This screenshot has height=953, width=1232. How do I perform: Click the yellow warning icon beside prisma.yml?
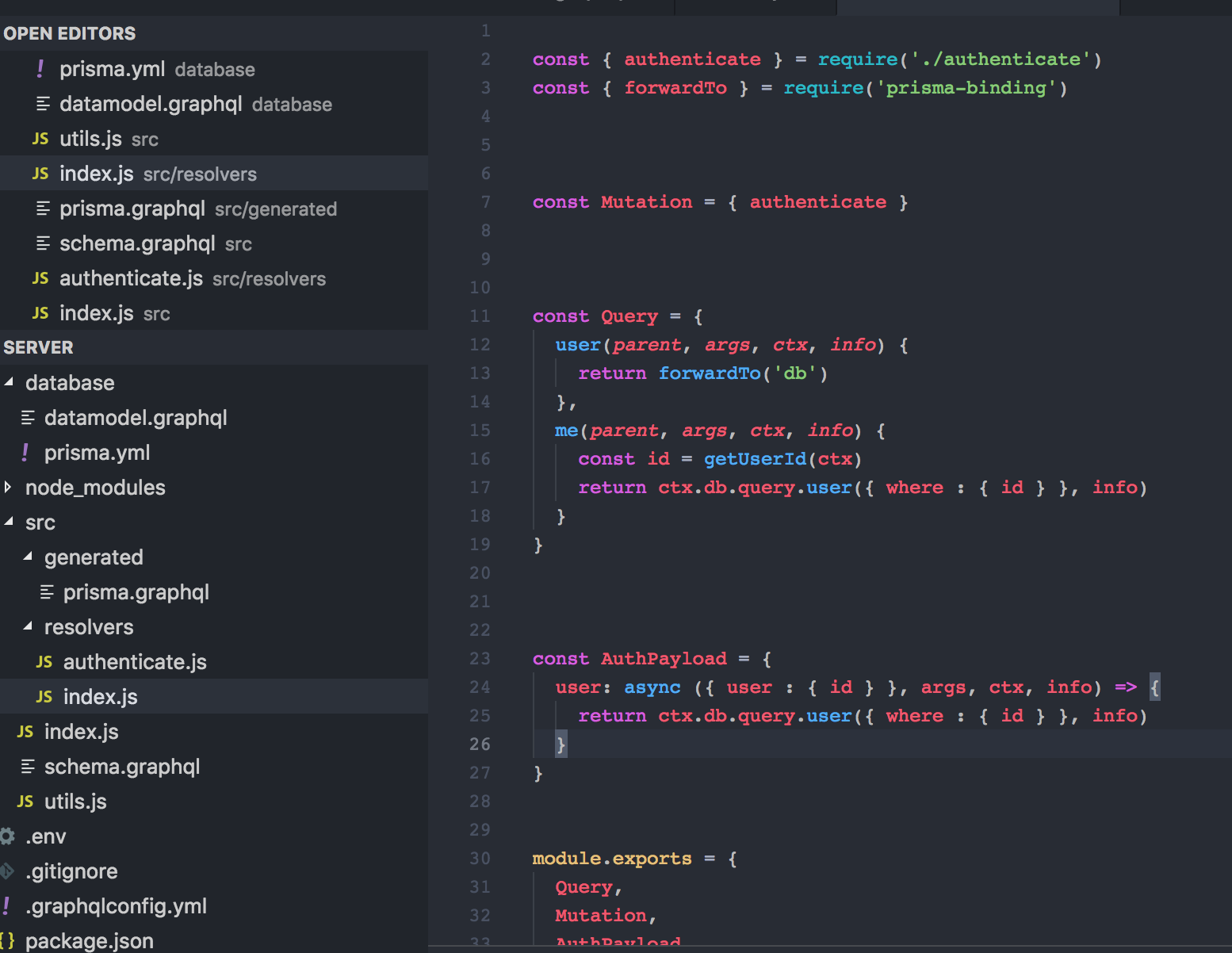40,68
